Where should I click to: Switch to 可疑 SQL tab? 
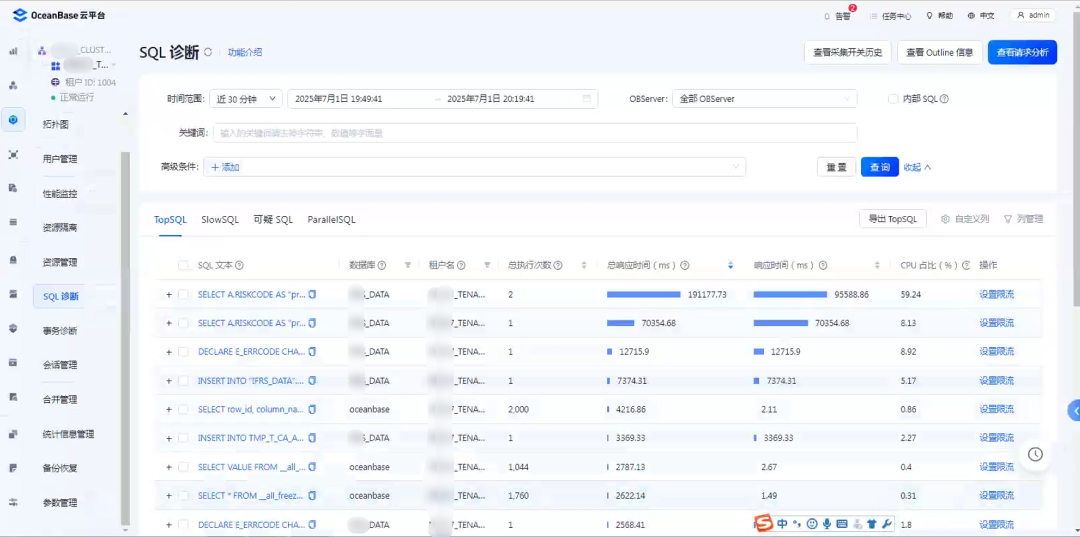tap(273, 220)
